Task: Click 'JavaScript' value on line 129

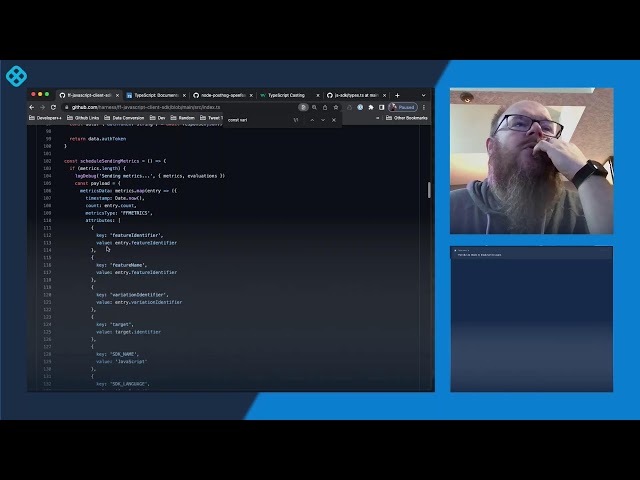Action: pyautogui.click(x=131, y=362)
